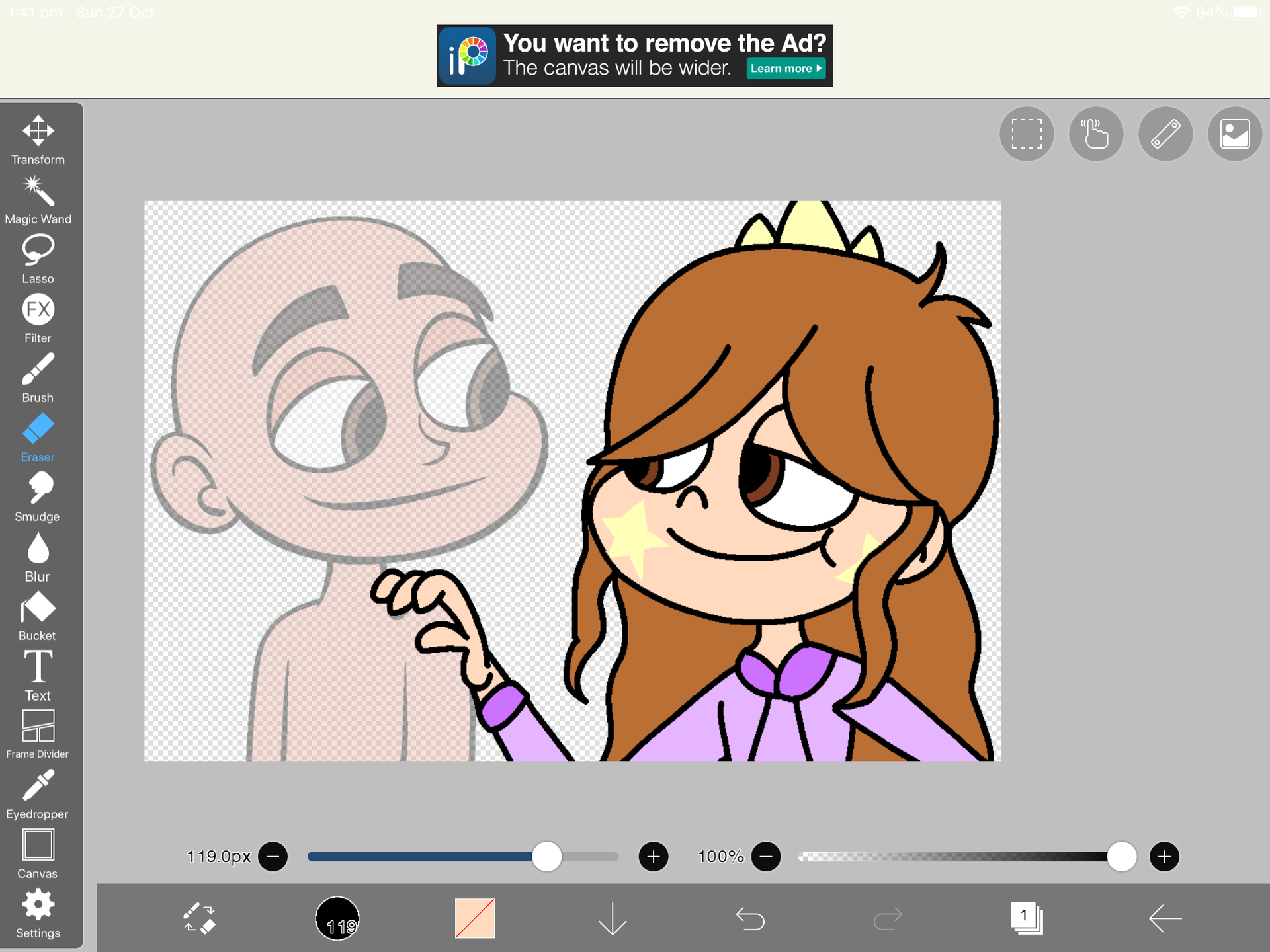Undo the last stroke
The width and height of the screenshot is (1270, 952).
pos(750,918)
